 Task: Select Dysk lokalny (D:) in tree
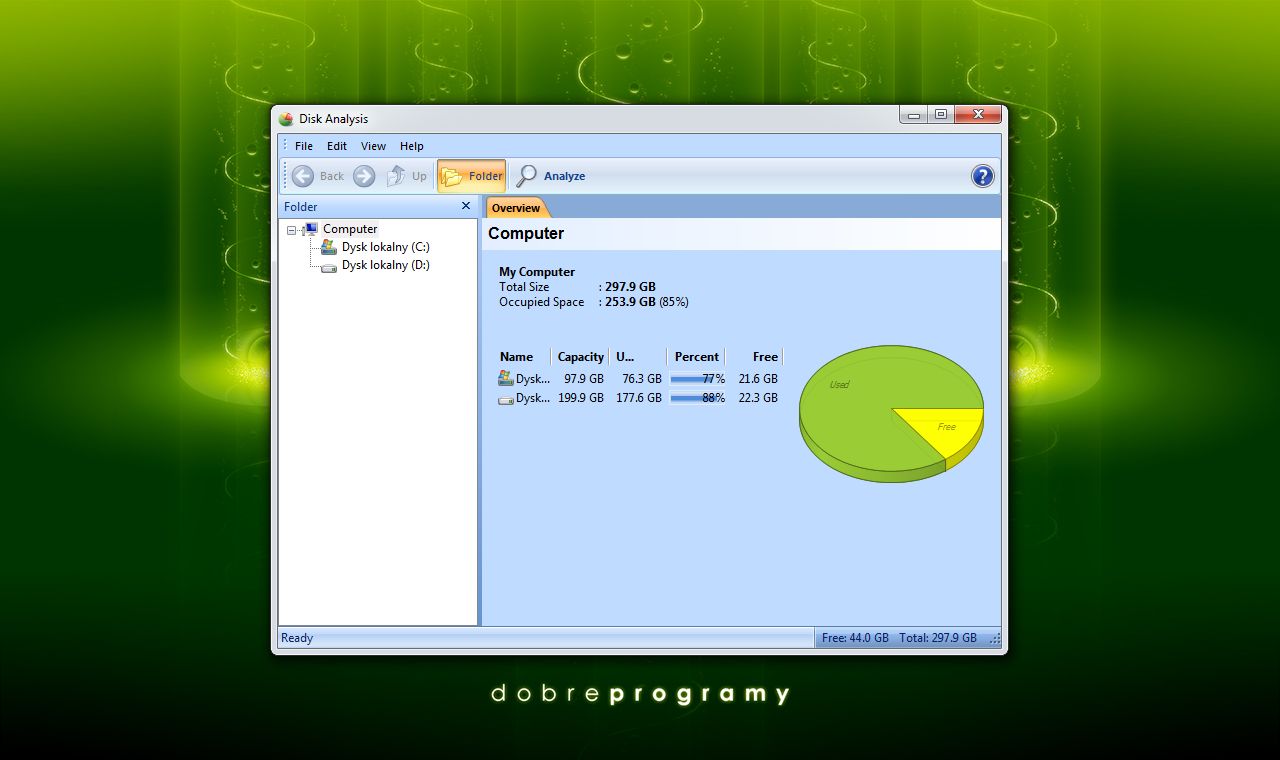click(x=385, y=265)
